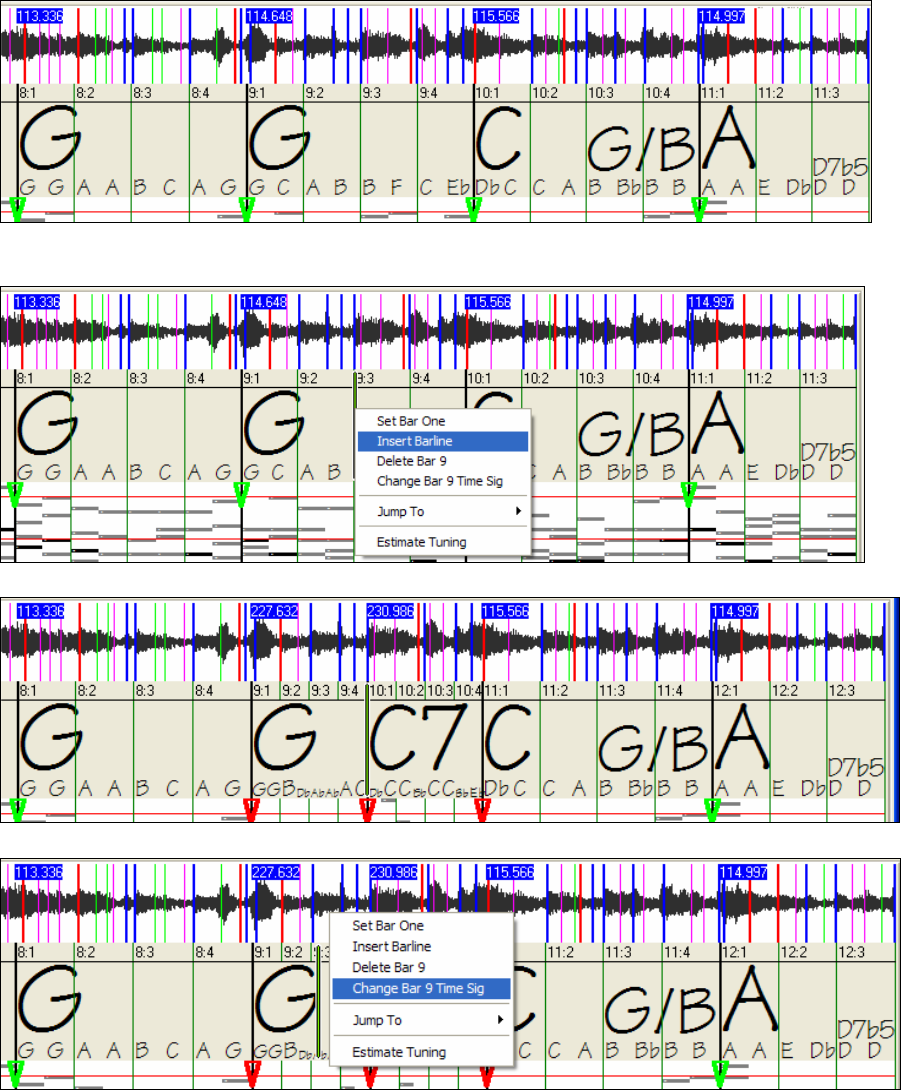Click the D7b5 chord in the first panel

pyautogui.click(x=840, y=168)
